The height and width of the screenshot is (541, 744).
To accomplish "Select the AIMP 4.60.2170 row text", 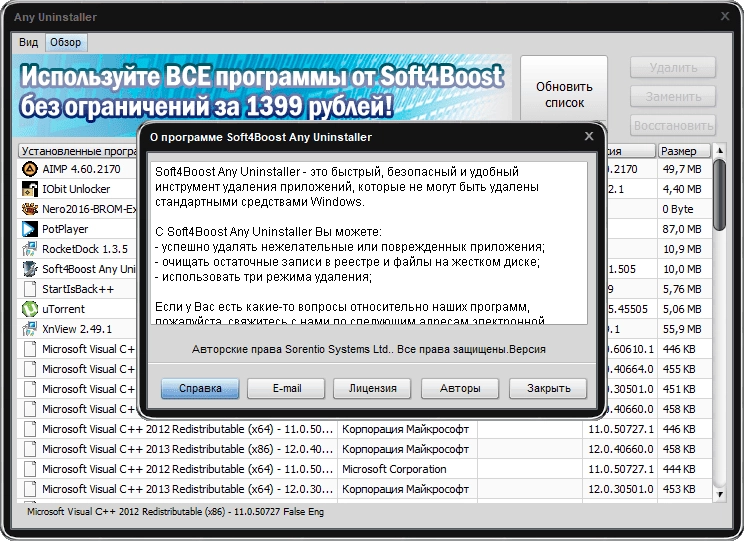I will [x=81, y=169].
